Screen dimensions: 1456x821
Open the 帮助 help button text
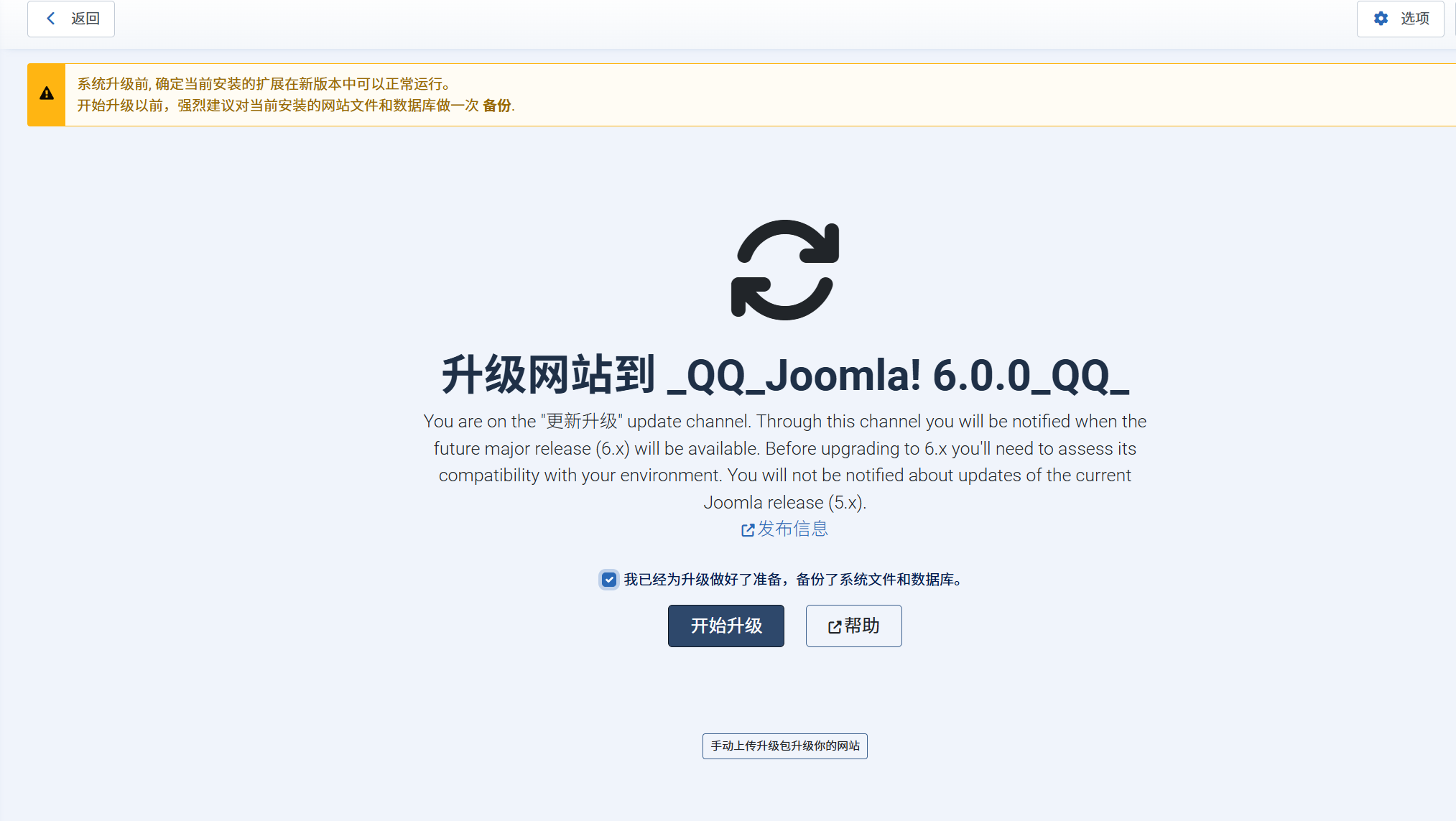(x=862, y=626)
